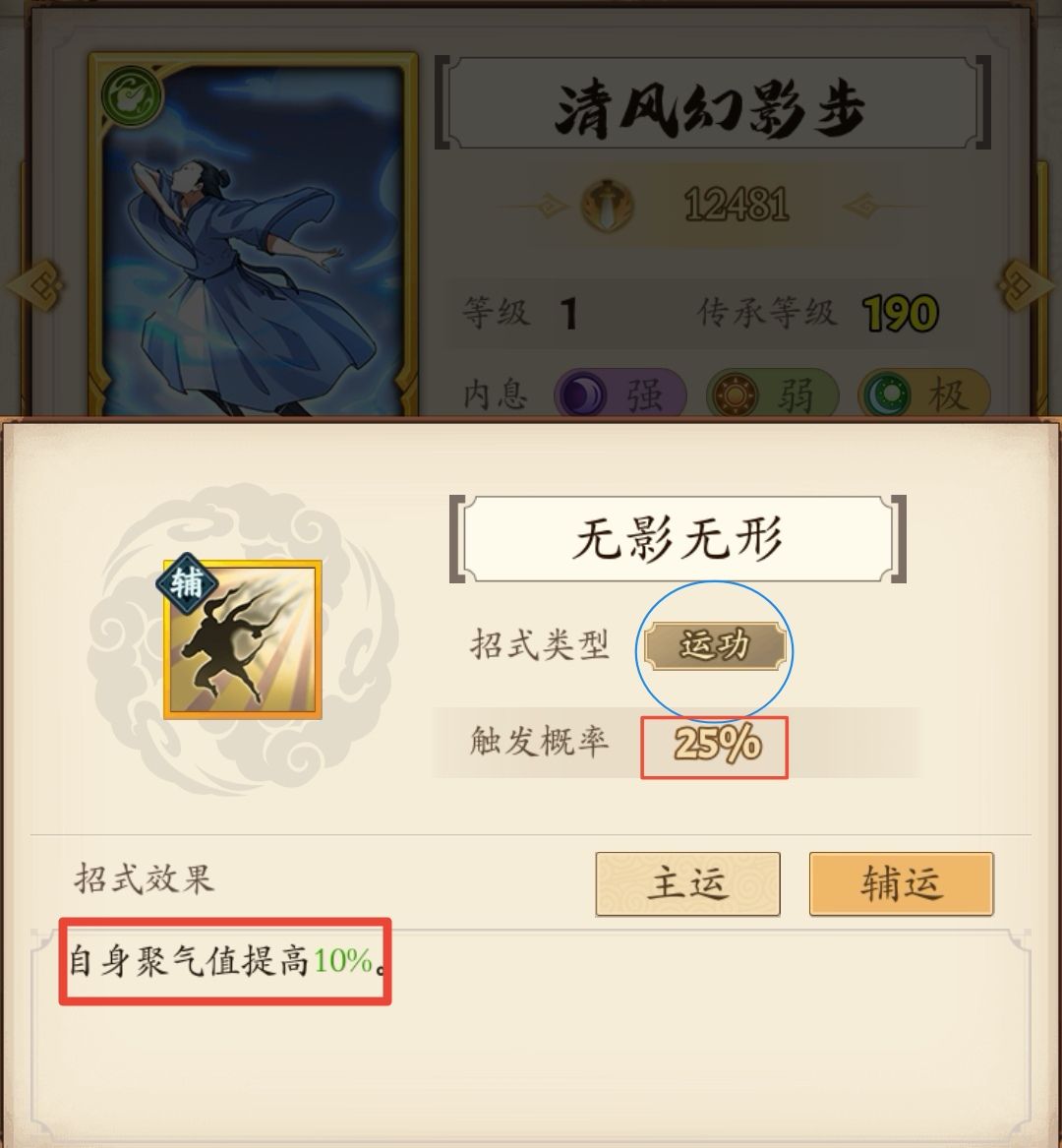Tap the 无影无形 skill icon
Viewport: 1062px width, 1148px height.
pos(242,639)
